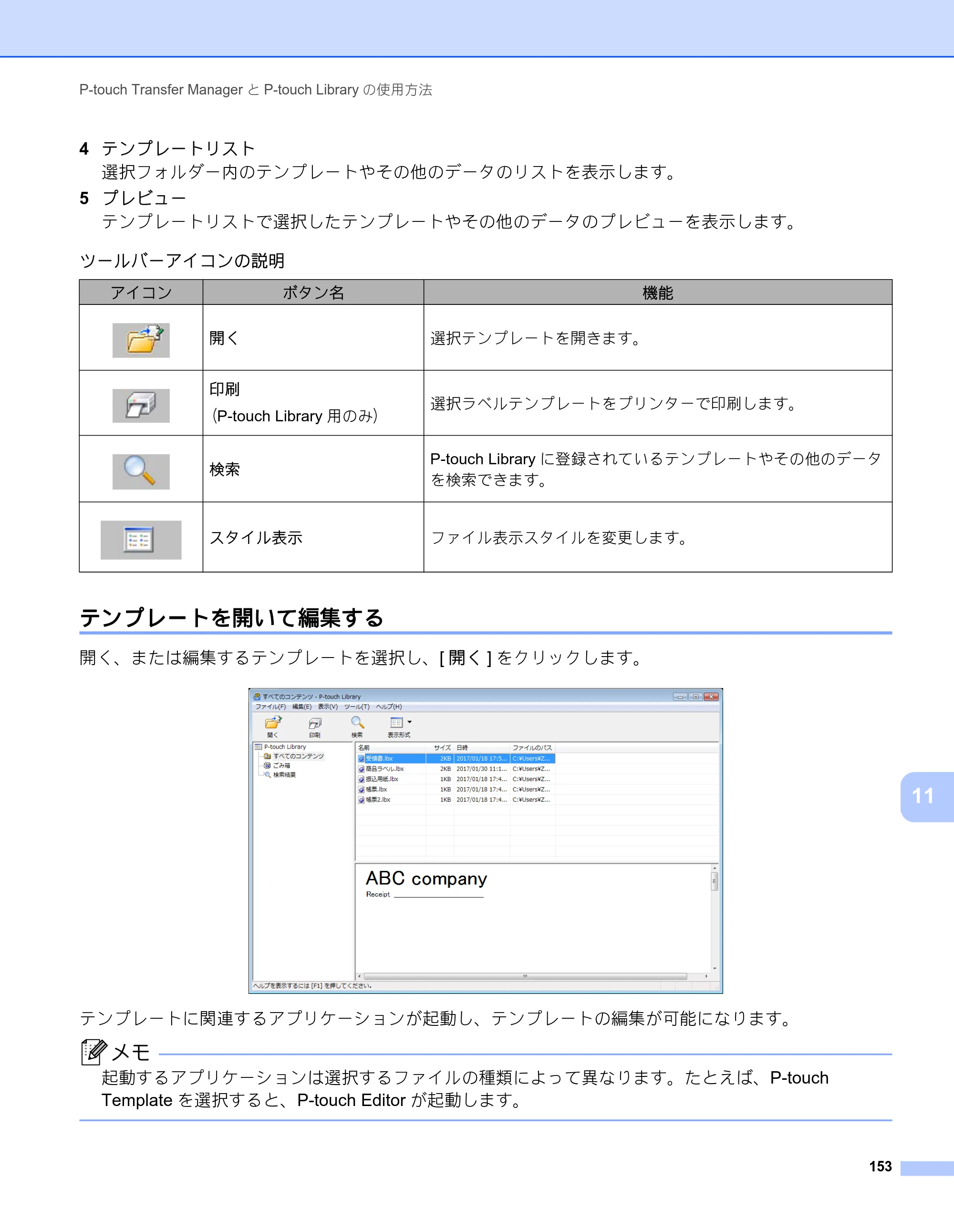Open the 表示形式 dropdown arrow
The width and height of the screenshot is (954, 1232).
(x=409, y=722)
